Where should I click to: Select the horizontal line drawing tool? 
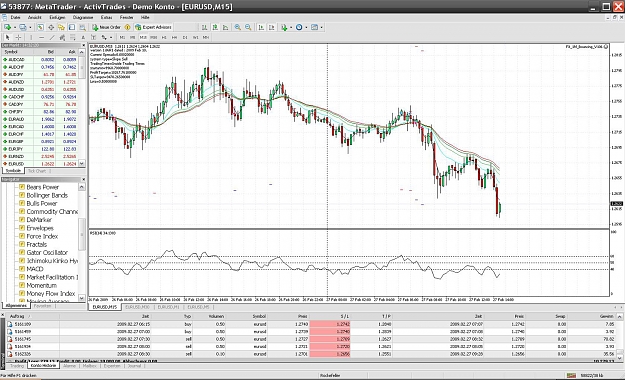[x=41, y=37]
